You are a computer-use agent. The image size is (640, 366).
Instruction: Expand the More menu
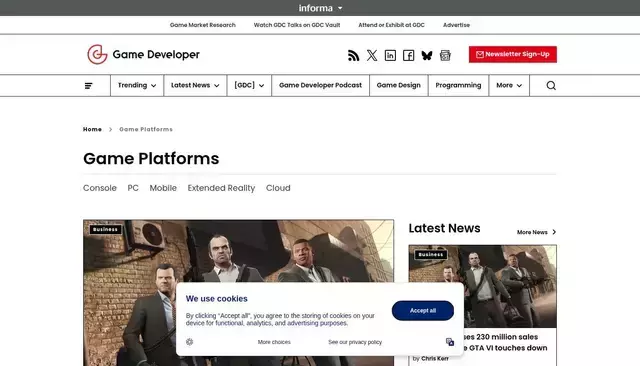point(509,85)
